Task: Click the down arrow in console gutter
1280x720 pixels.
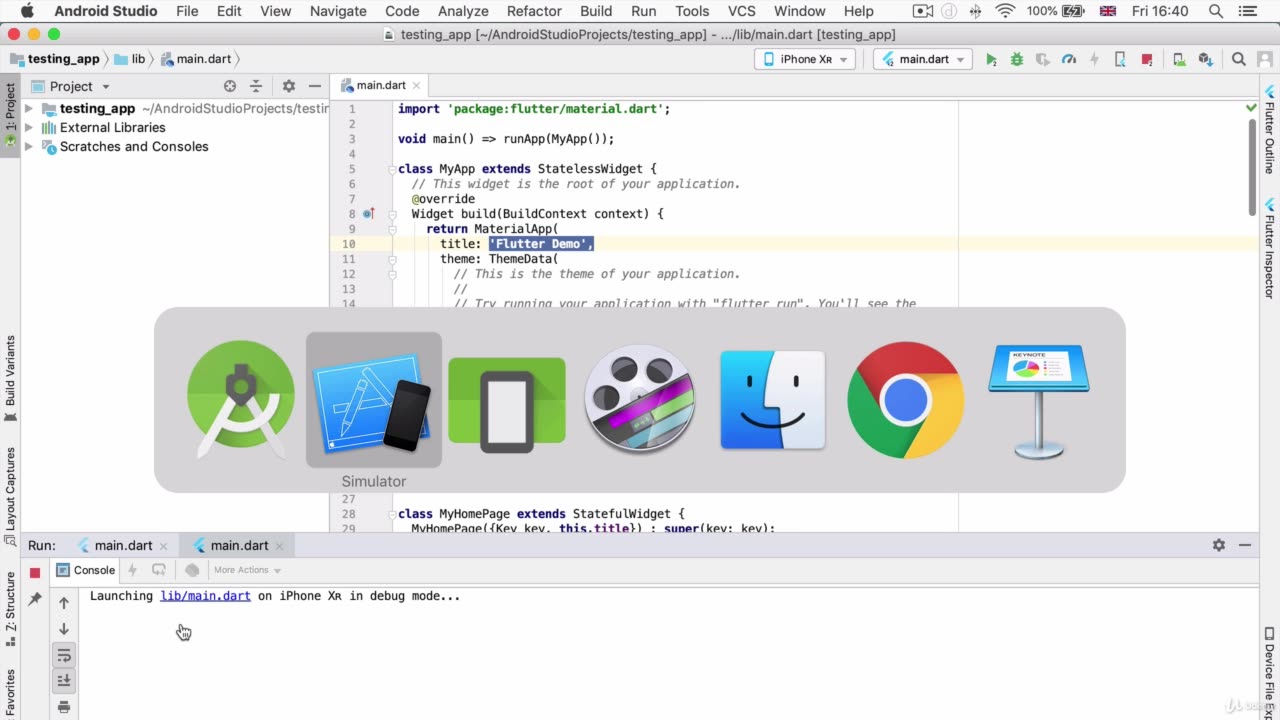Action: [x=64, y=629]
